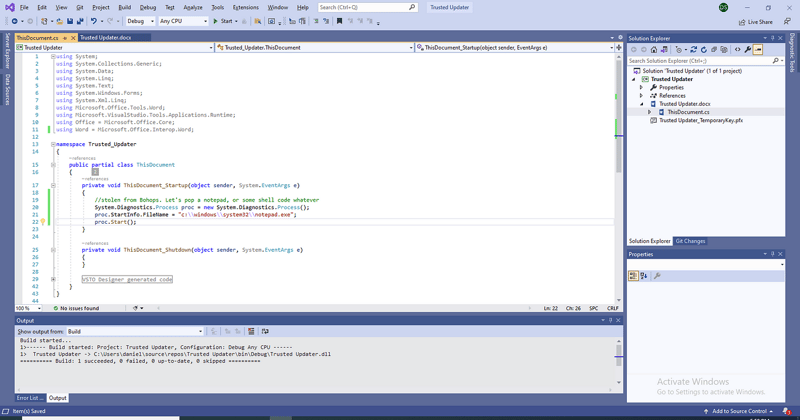This screenshot has width=800, height=420.
Task: Open the Show output from Build dropdown
Action: 135,332
